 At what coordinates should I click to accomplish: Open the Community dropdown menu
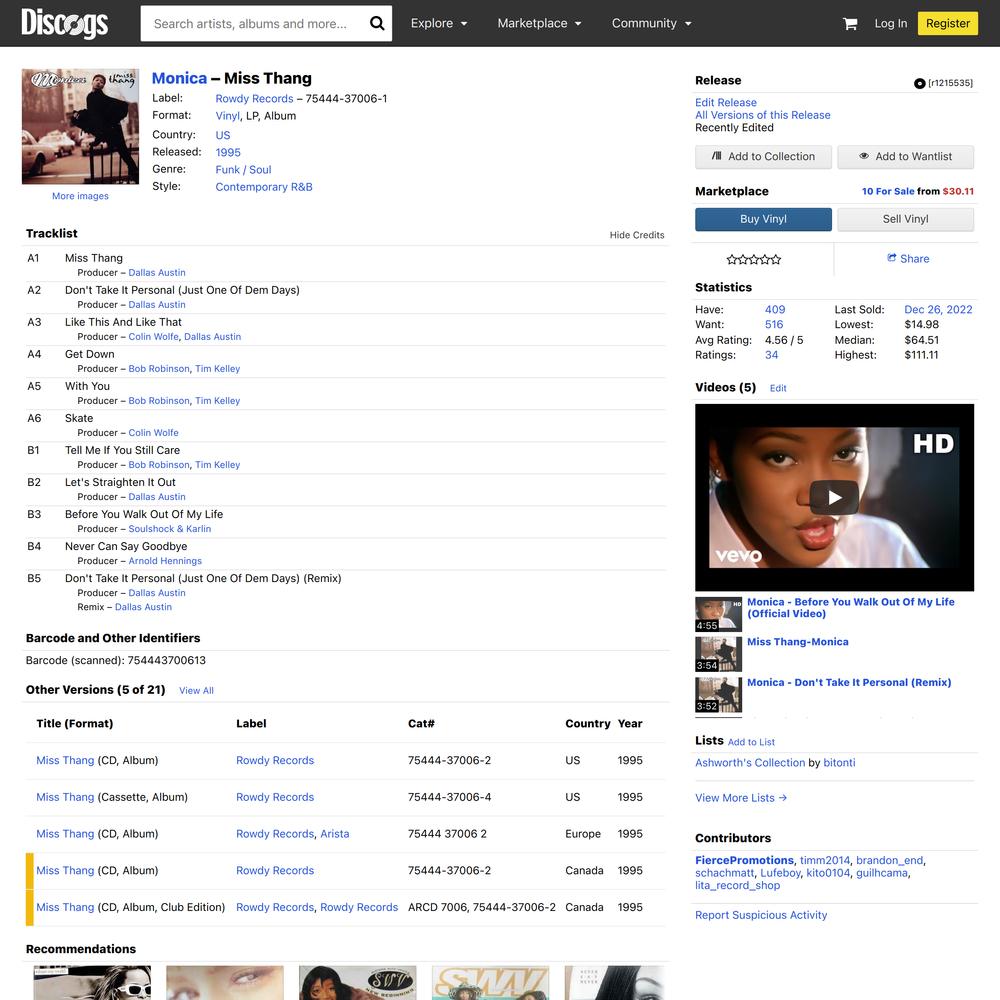651,24
